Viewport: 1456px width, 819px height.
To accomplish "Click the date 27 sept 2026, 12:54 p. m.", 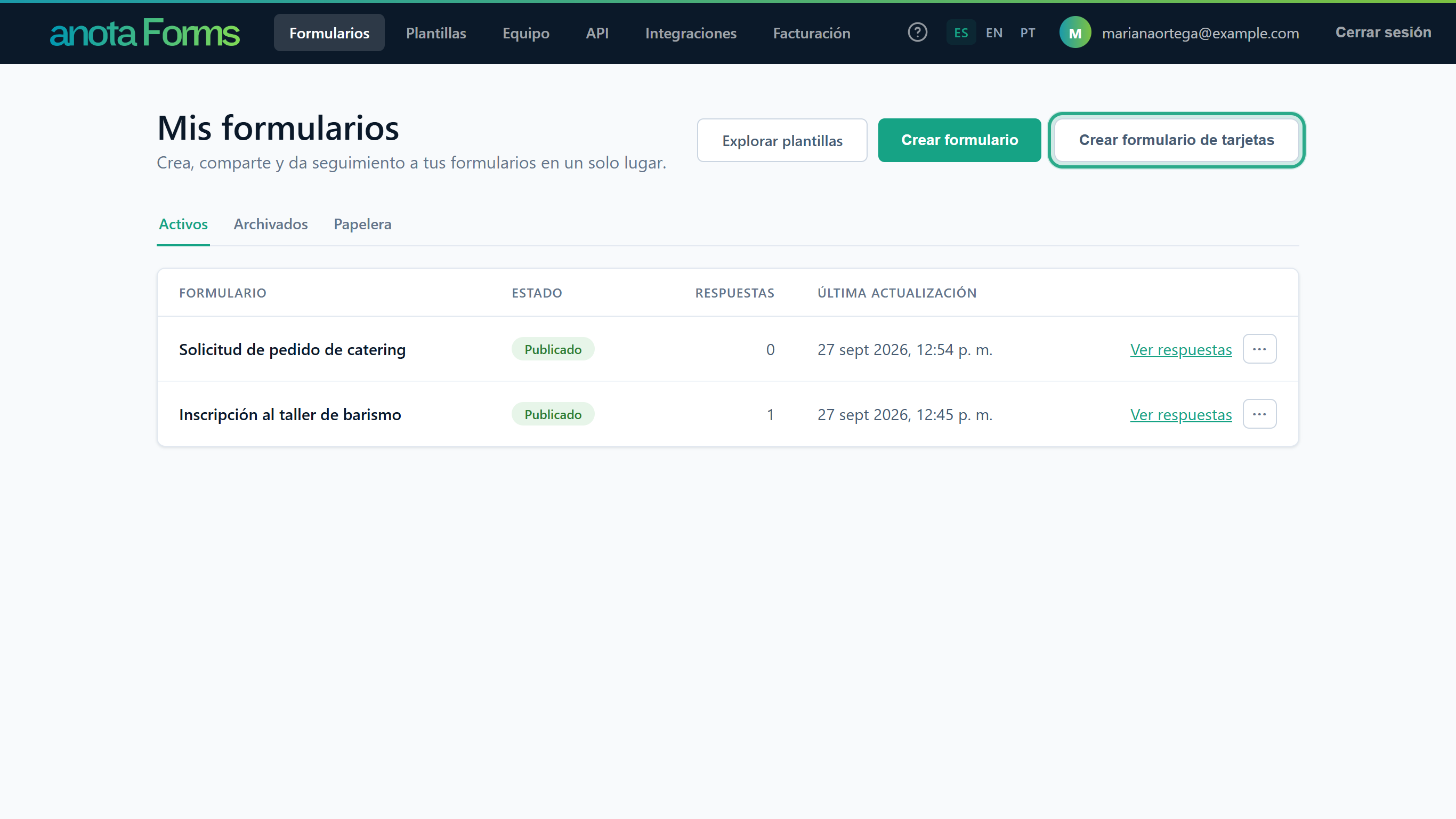I will coord(905,350).
